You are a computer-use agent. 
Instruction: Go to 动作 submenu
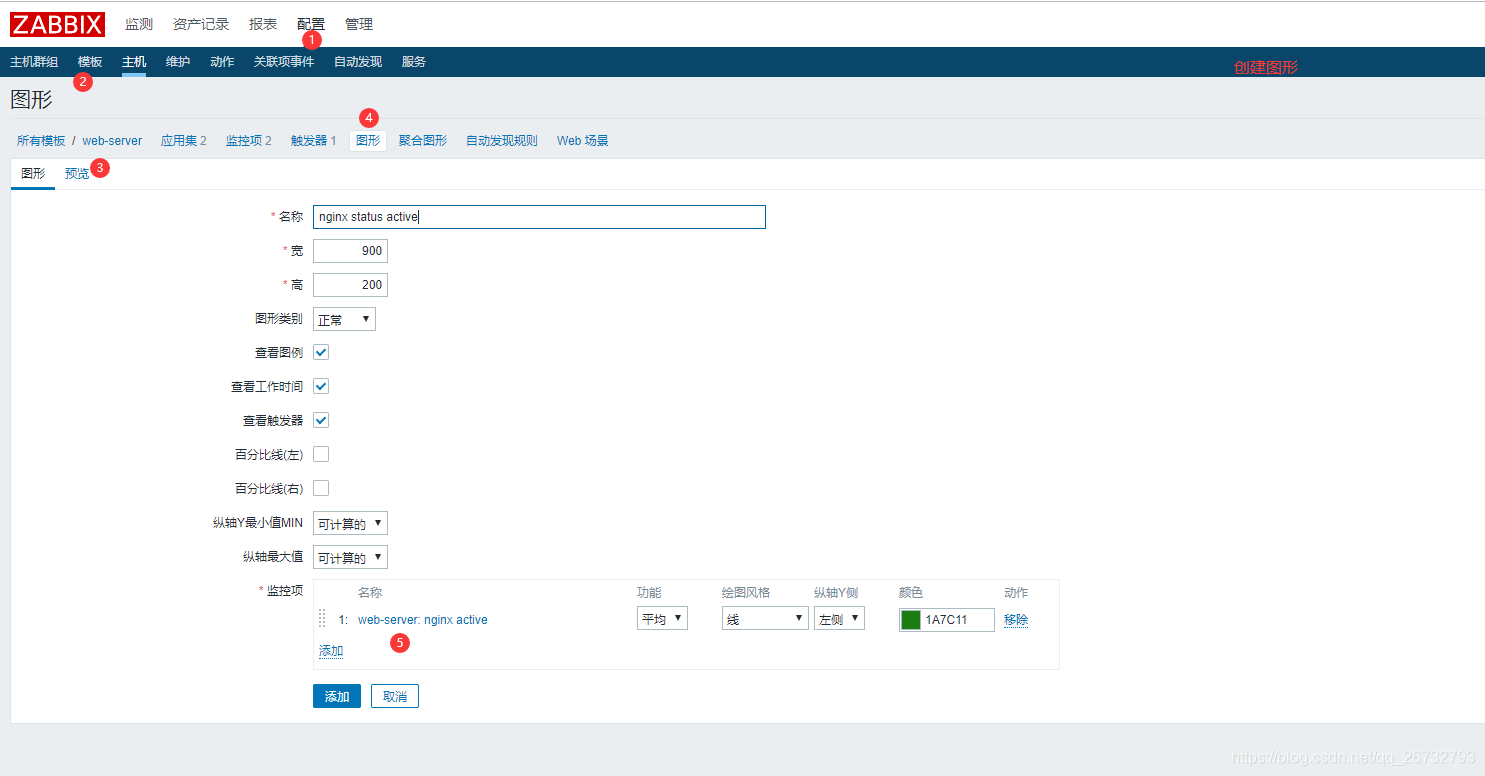(222, 62)
